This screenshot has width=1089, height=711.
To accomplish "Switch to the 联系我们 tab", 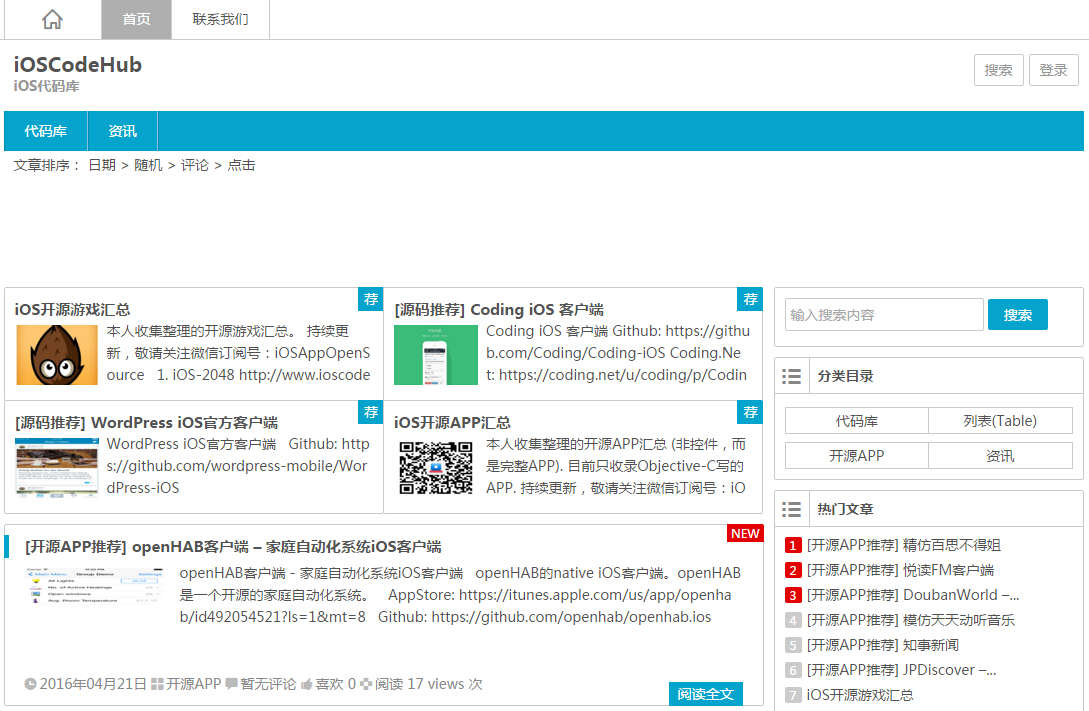I will [x=220, y=19].
